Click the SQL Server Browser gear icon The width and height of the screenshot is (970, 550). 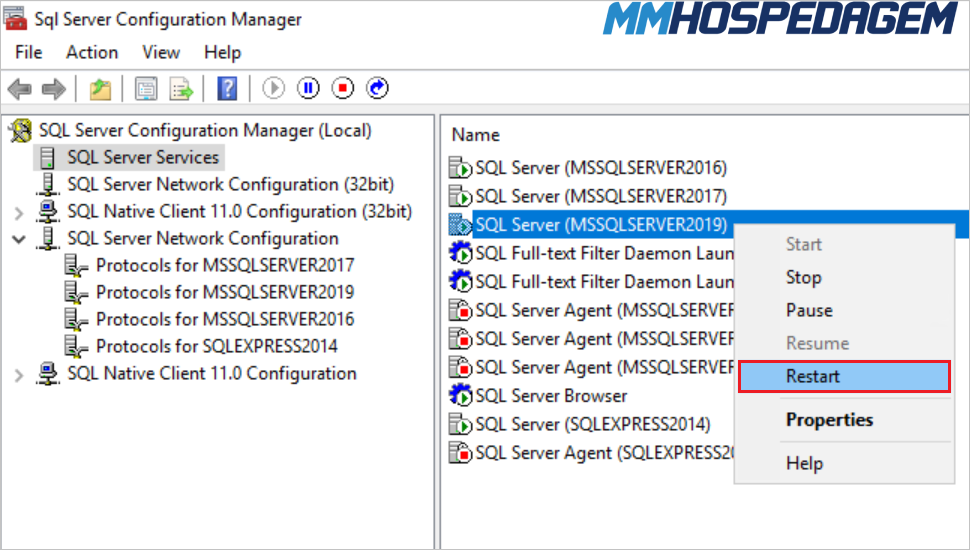pyautogui.click(x=460, y=395)
